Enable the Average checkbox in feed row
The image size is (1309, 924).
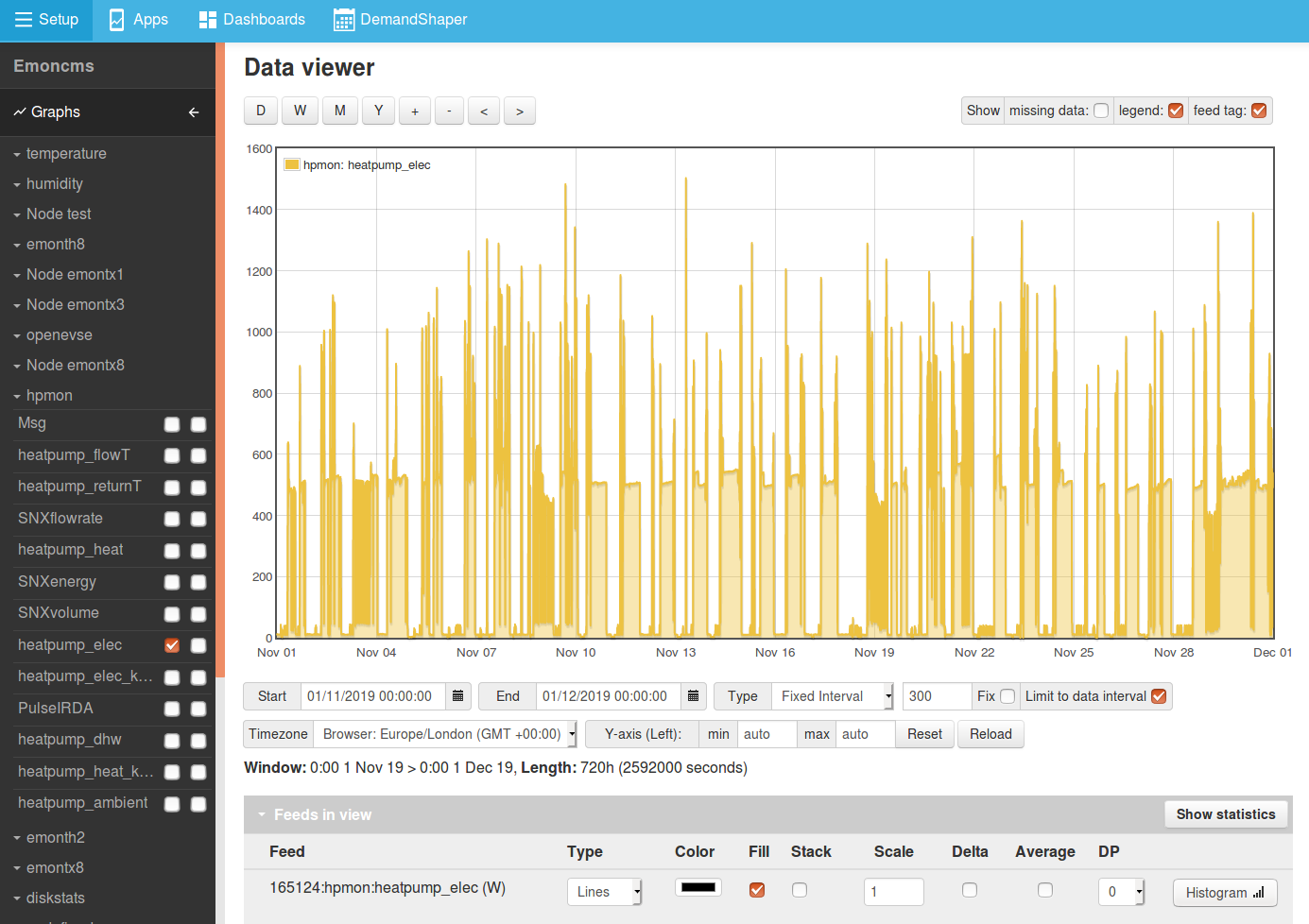pyautogui.click(x=1045, y=890)
